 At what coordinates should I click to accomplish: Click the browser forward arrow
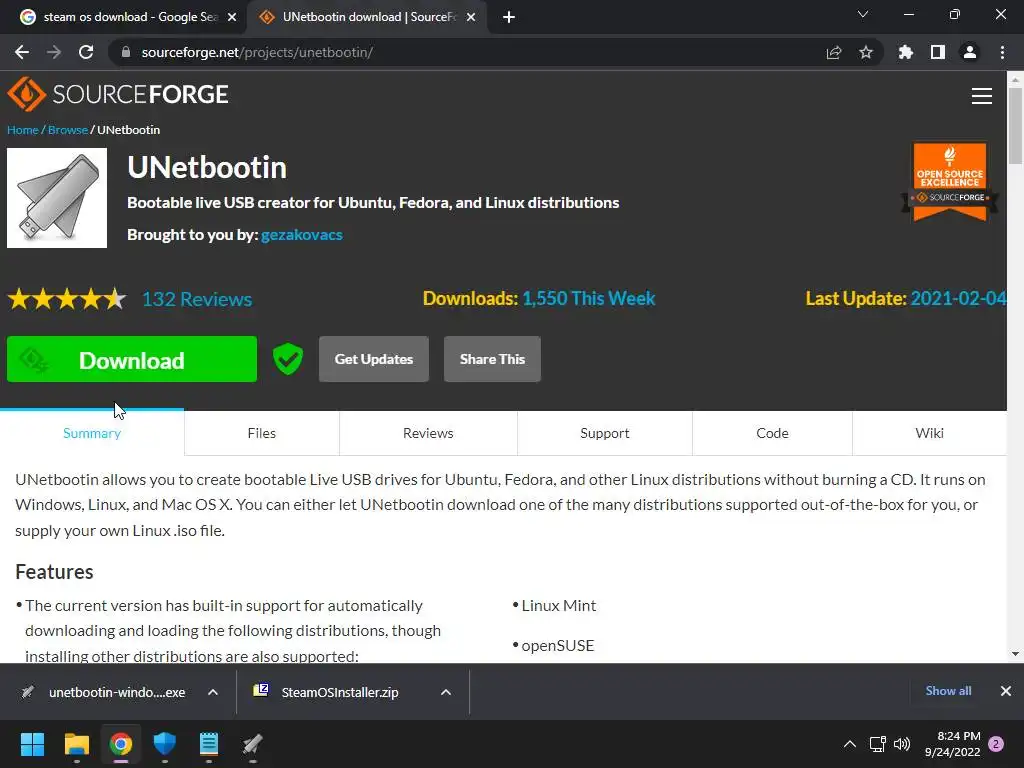[54, 52]
